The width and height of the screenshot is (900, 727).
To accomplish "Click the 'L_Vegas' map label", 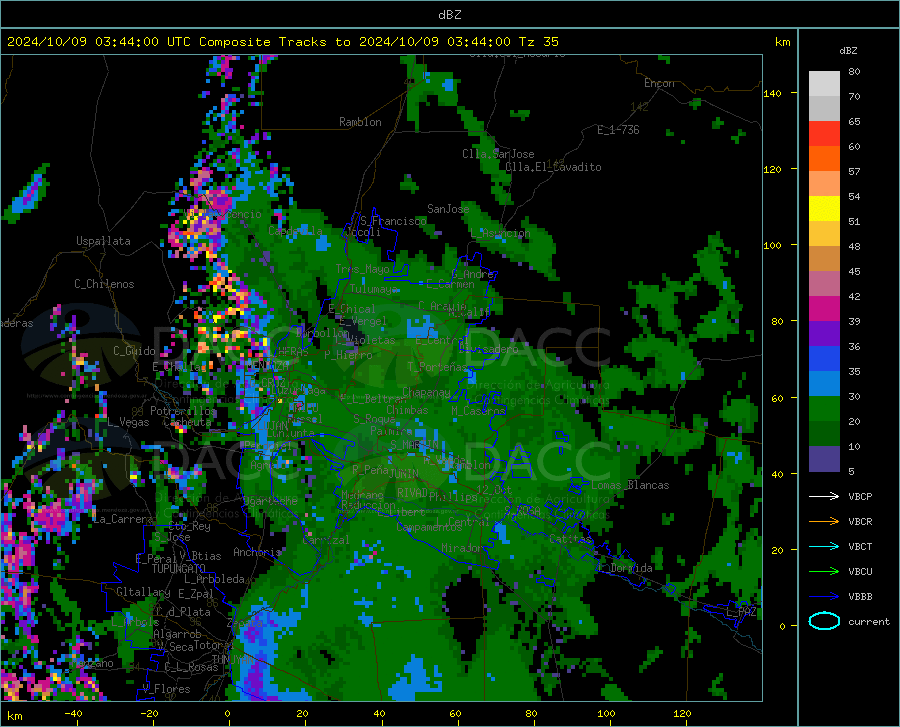I will pyautogui.click(x=128, y=422).
